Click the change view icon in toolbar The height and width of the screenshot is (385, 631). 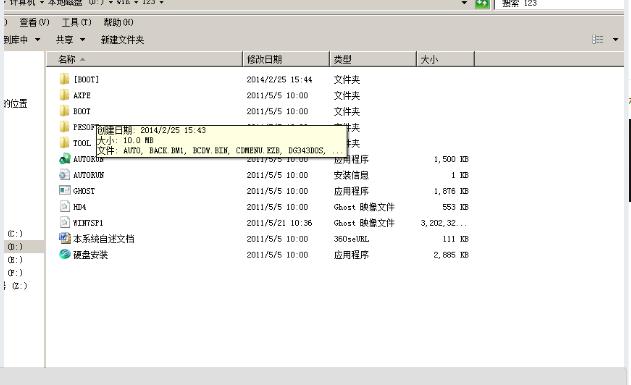[598, 39]
